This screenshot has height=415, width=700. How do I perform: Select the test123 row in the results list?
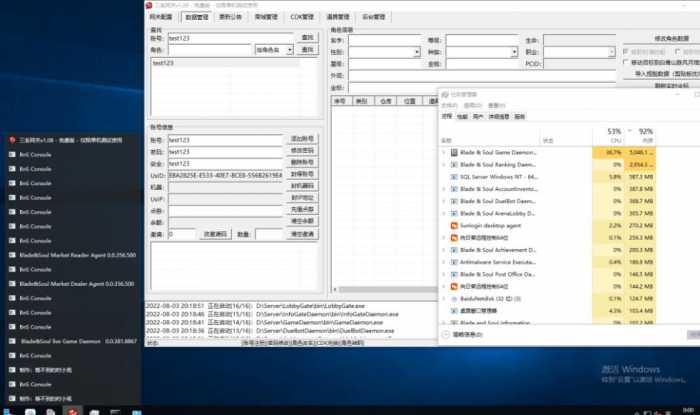coord(225,63)
